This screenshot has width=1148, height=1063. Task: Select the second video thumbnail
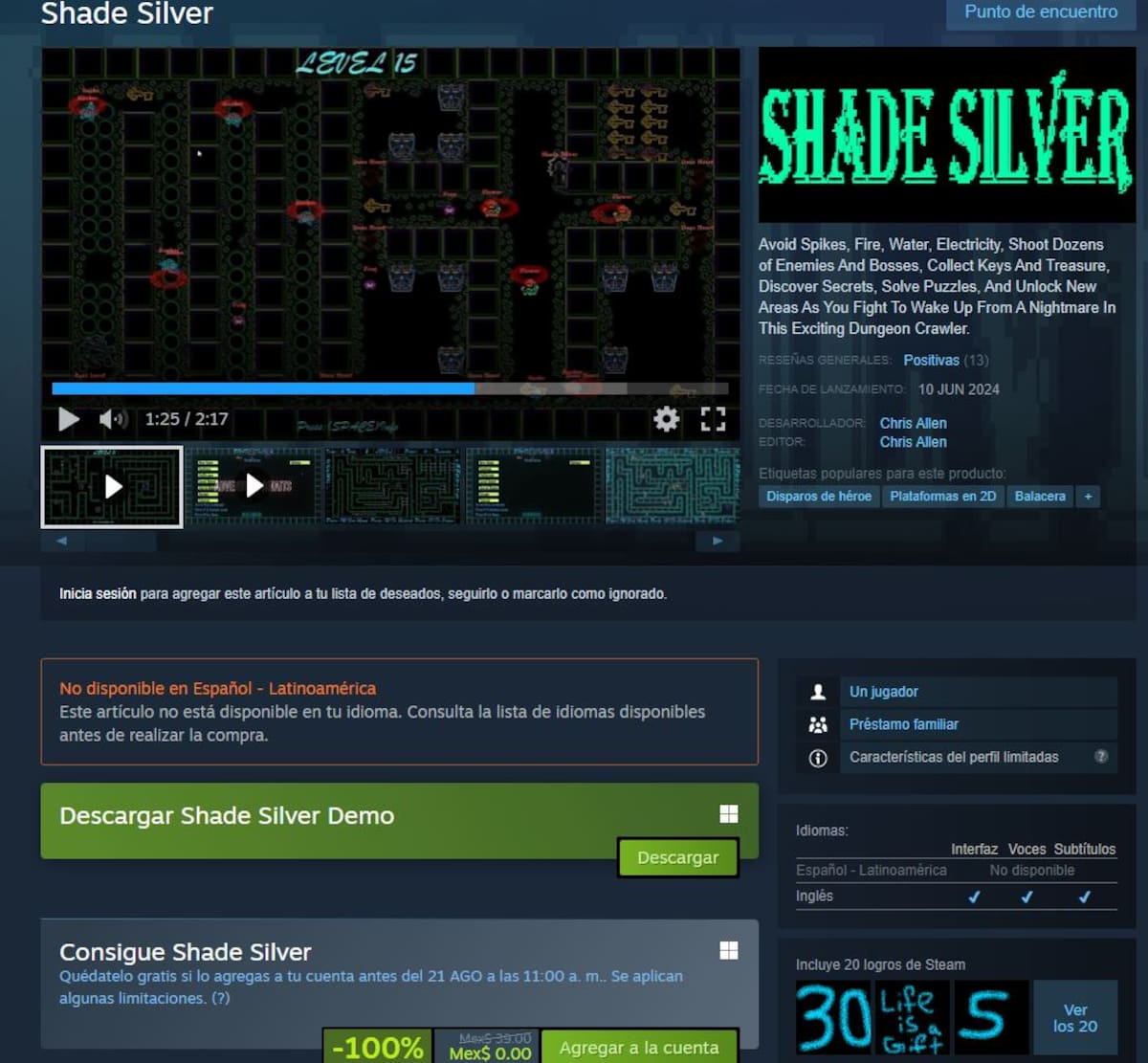tap(254, 486)
